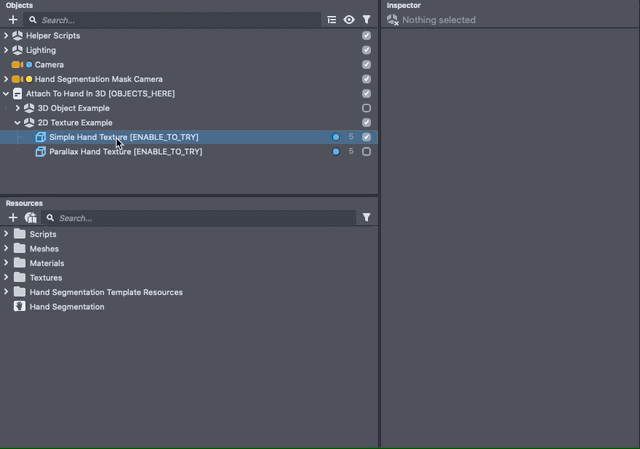Expand the Textures folder
This screenshot has width=640, height=449.
[6, 278]
